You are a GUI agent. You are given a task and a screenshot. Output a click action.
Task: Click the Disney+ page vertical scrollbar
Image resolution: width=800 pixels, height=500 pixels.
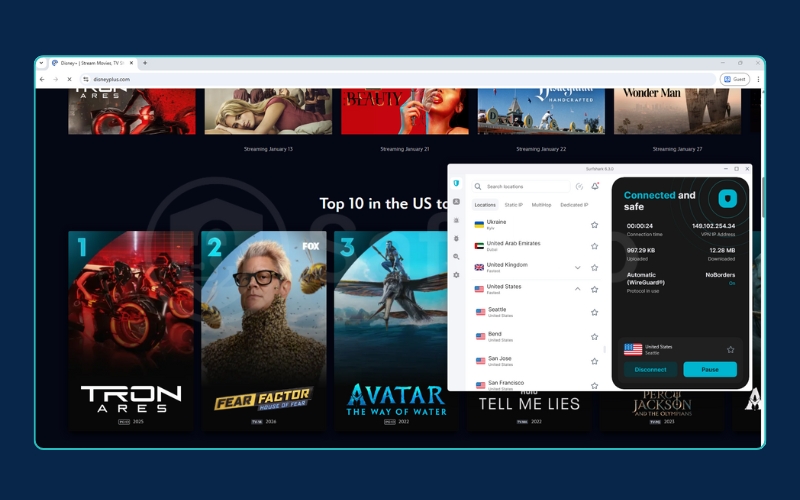(762, 196)
